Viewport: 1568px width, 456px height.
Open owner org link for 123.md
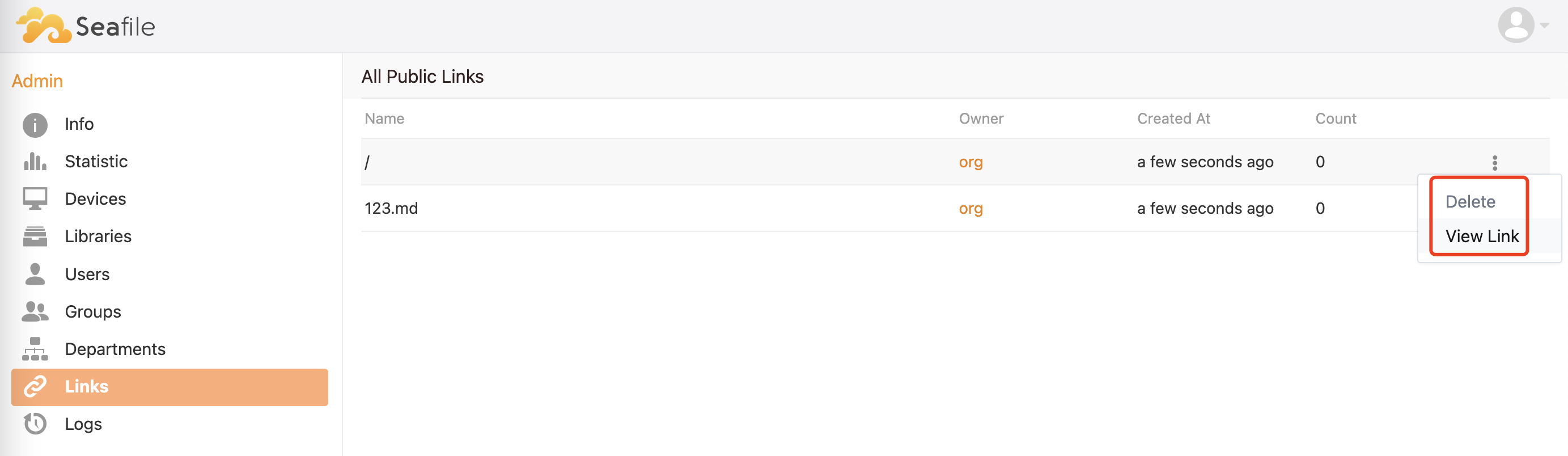tap(971, 208)
